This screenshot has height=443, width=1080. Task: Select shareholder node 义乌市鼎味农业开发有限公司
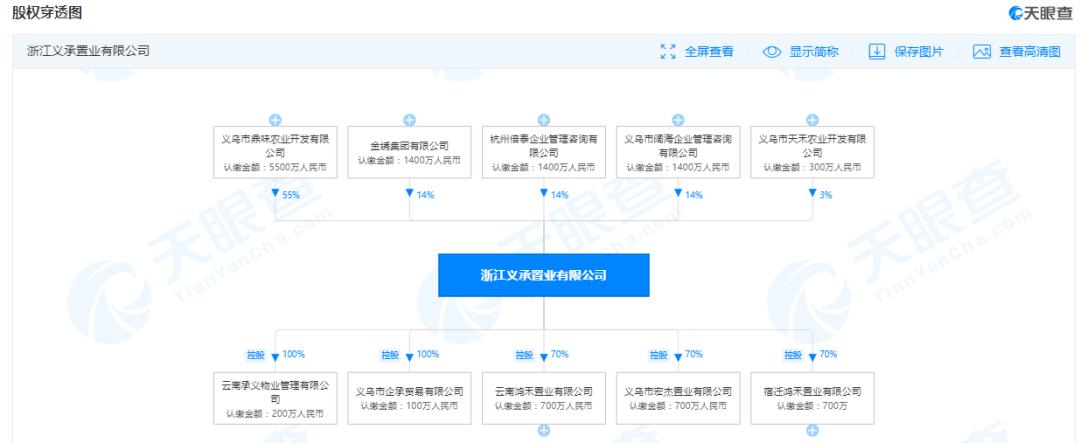tap(275, 152)
